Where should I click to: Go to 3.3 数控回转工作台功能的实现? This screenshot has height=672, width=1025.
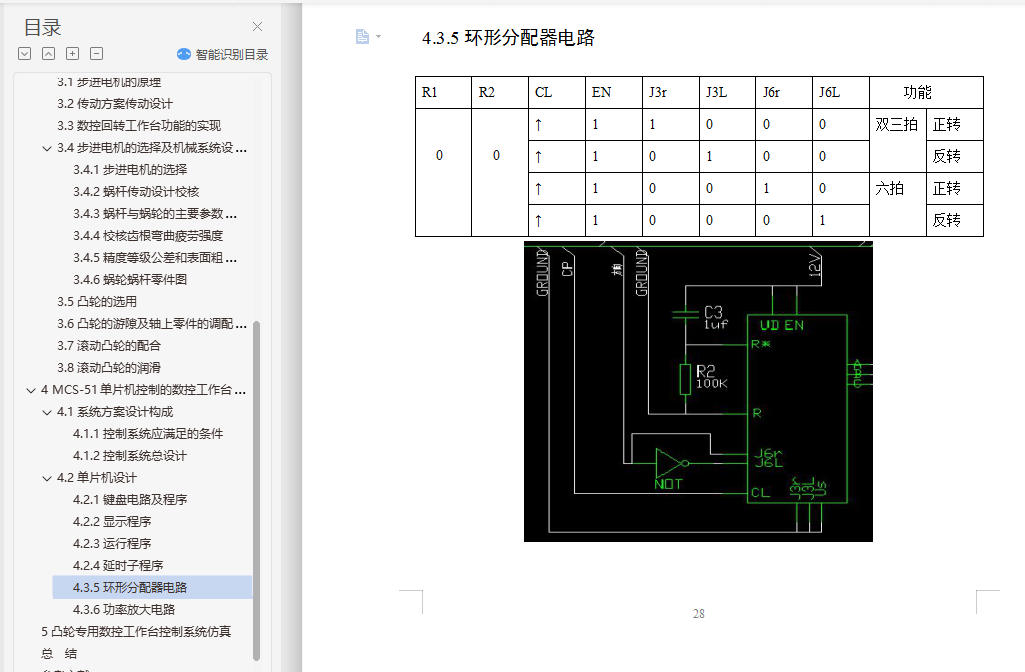coord(139,126)
